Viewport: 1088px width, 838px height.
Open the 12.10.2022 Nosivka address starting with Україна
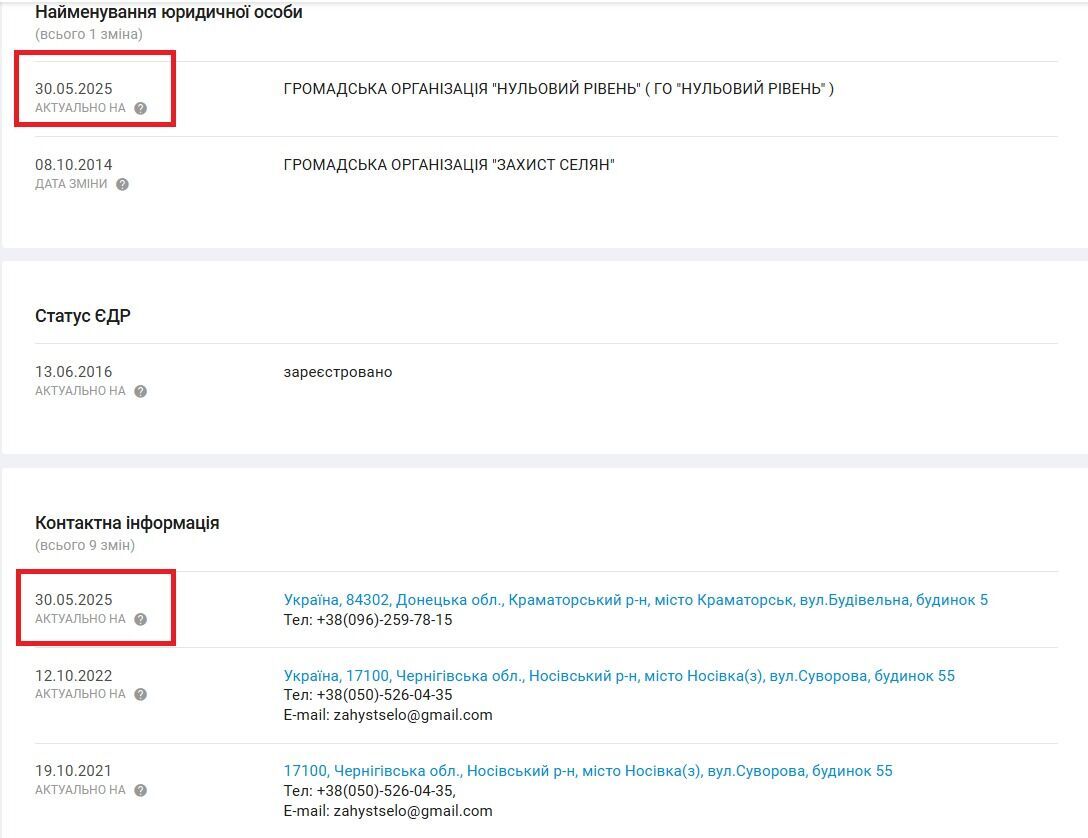pyautogui.click(x=619, y=676)
